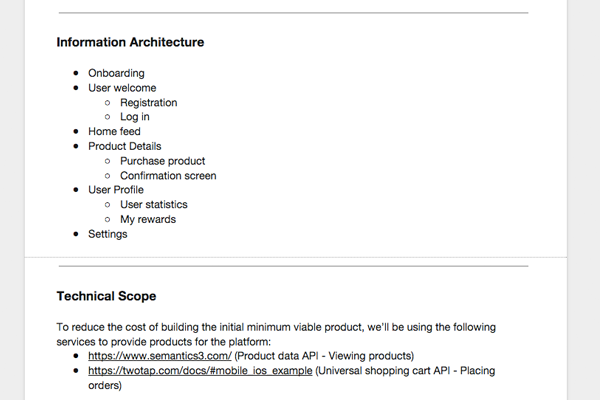
Task: Open the semantics3.com link
Action: 160,356
